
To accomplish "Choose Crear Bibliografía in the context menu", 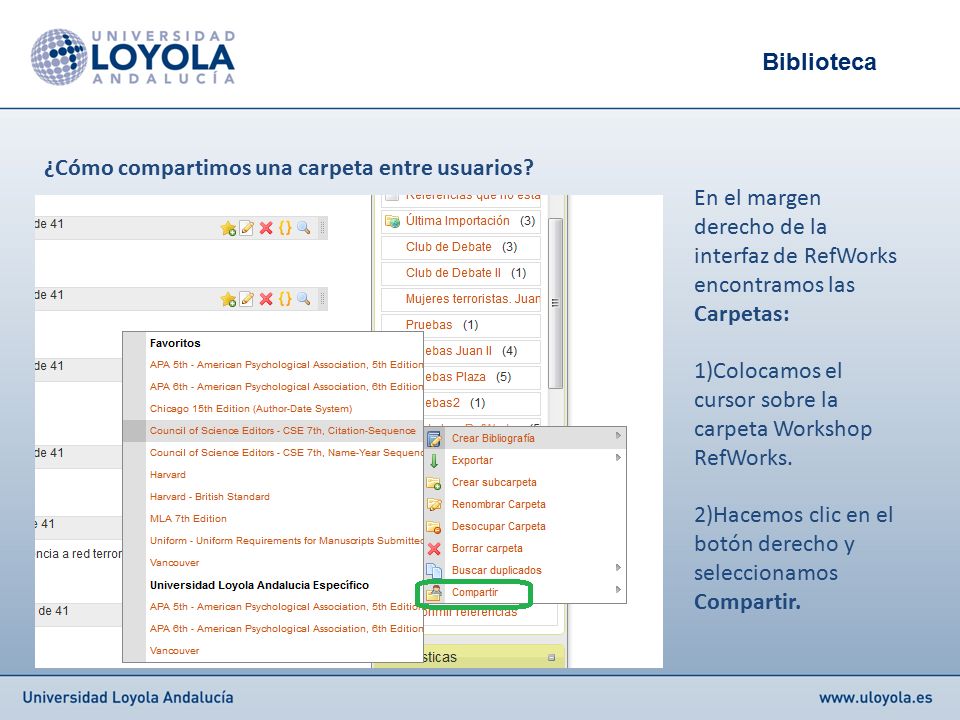I will (525, 438).
